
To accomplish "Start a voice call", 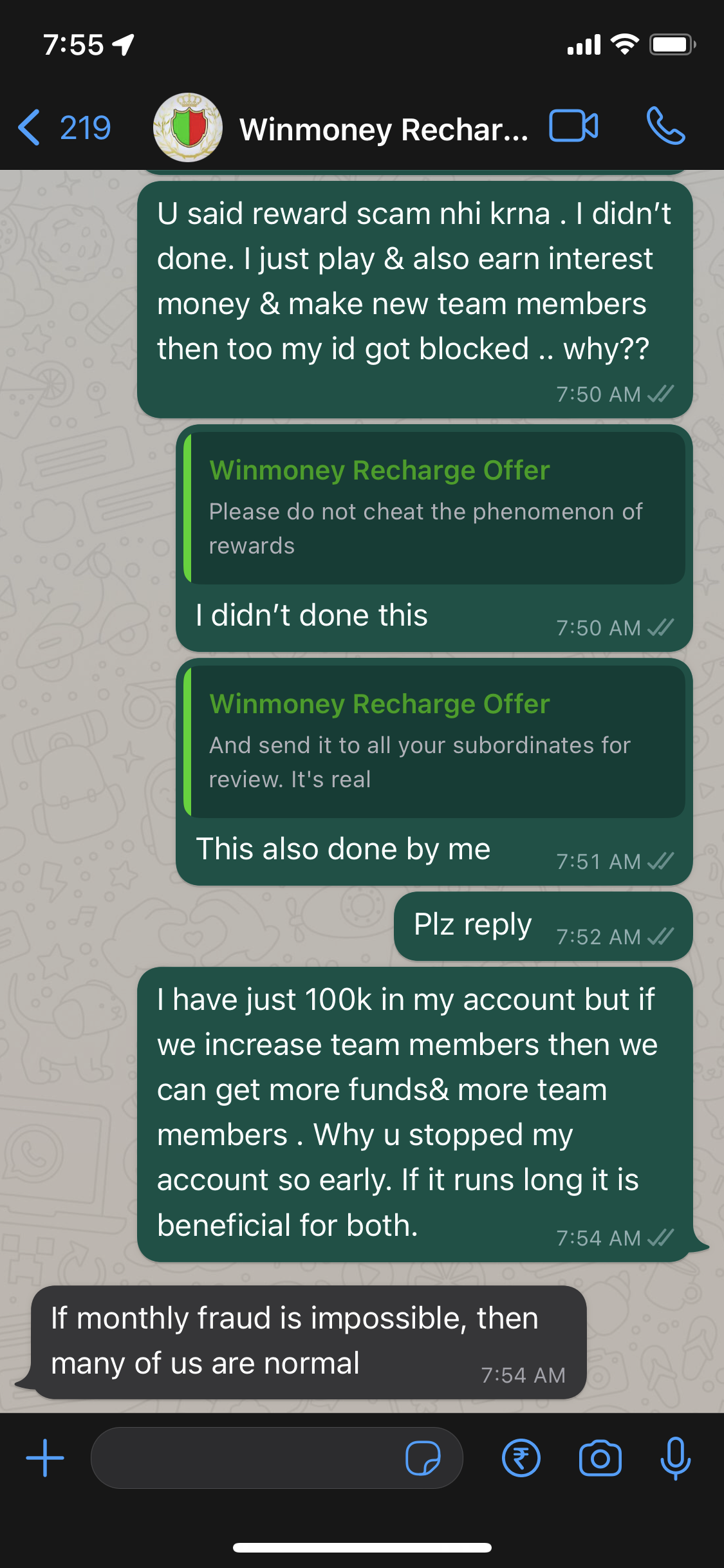I will coord(665,126).
